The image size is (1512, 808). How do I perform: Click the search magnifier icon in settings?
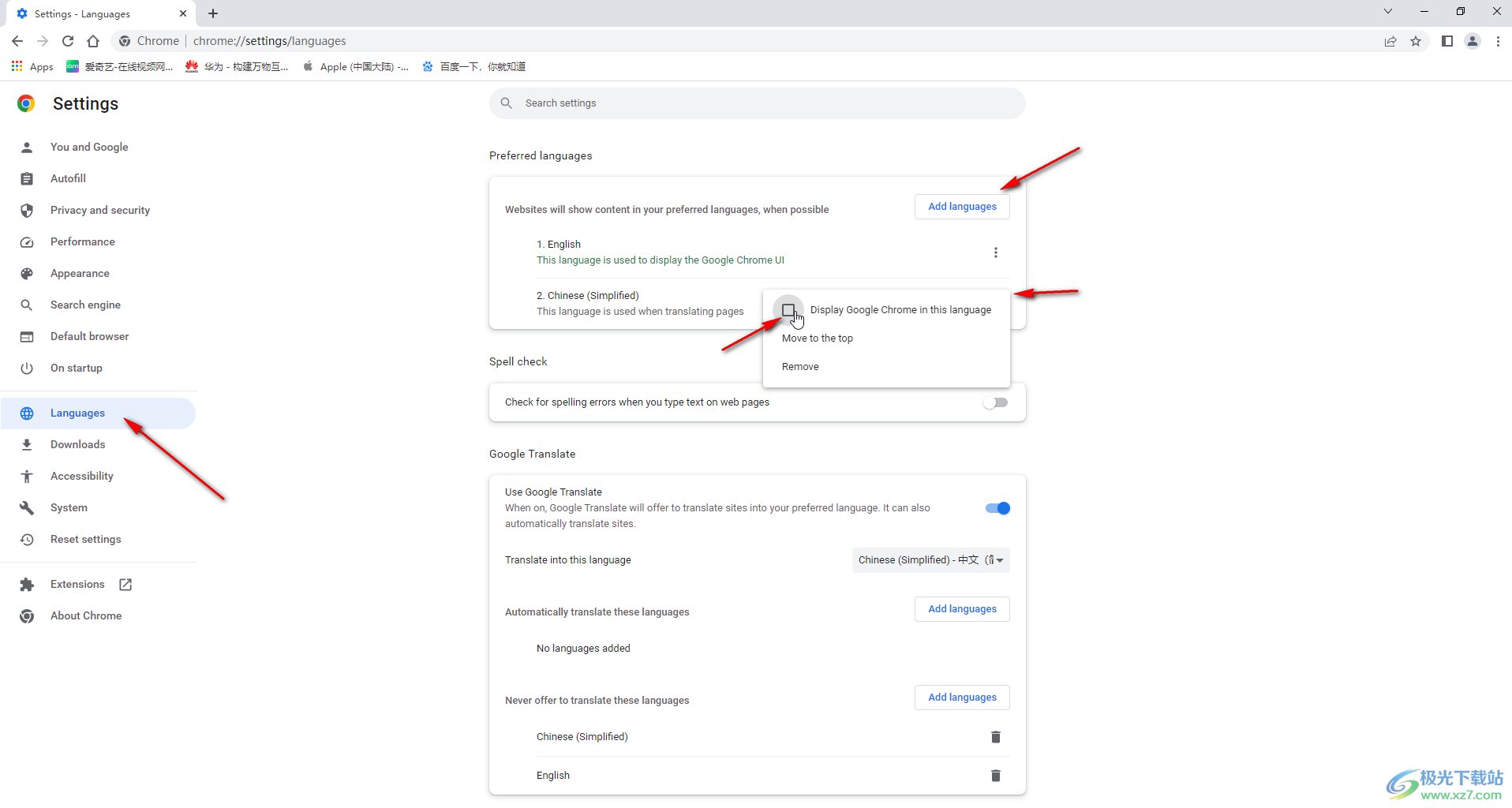[507, 103]
